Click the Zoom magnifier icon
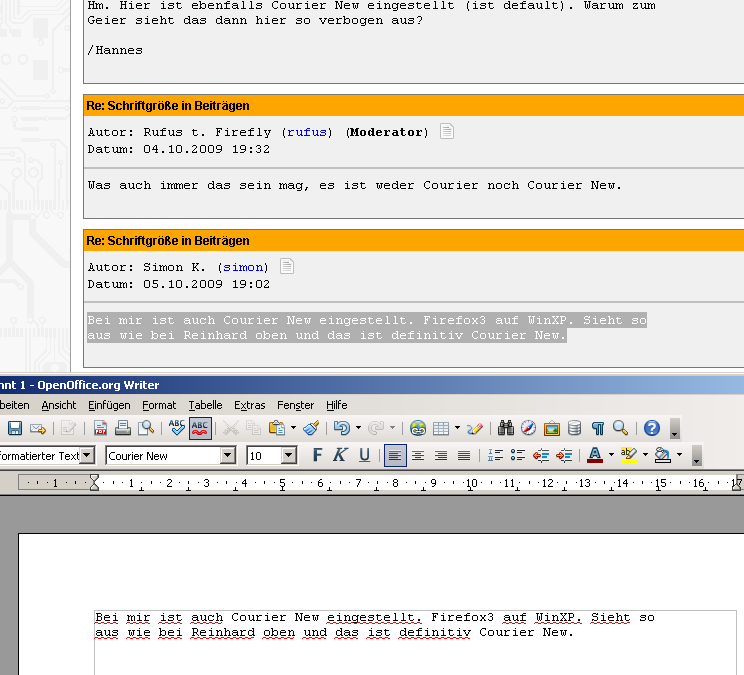The height and width of the screenshot is (675, 744). tap(620, 428)
